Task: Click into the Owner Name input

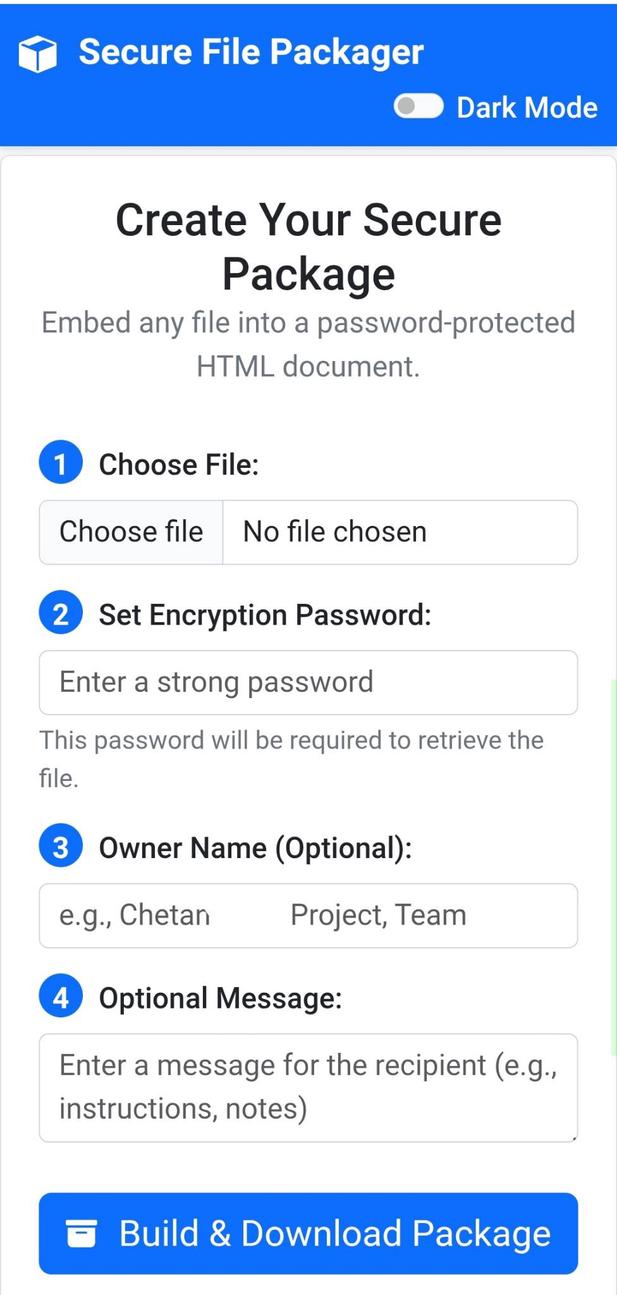Action: (308, 915)
